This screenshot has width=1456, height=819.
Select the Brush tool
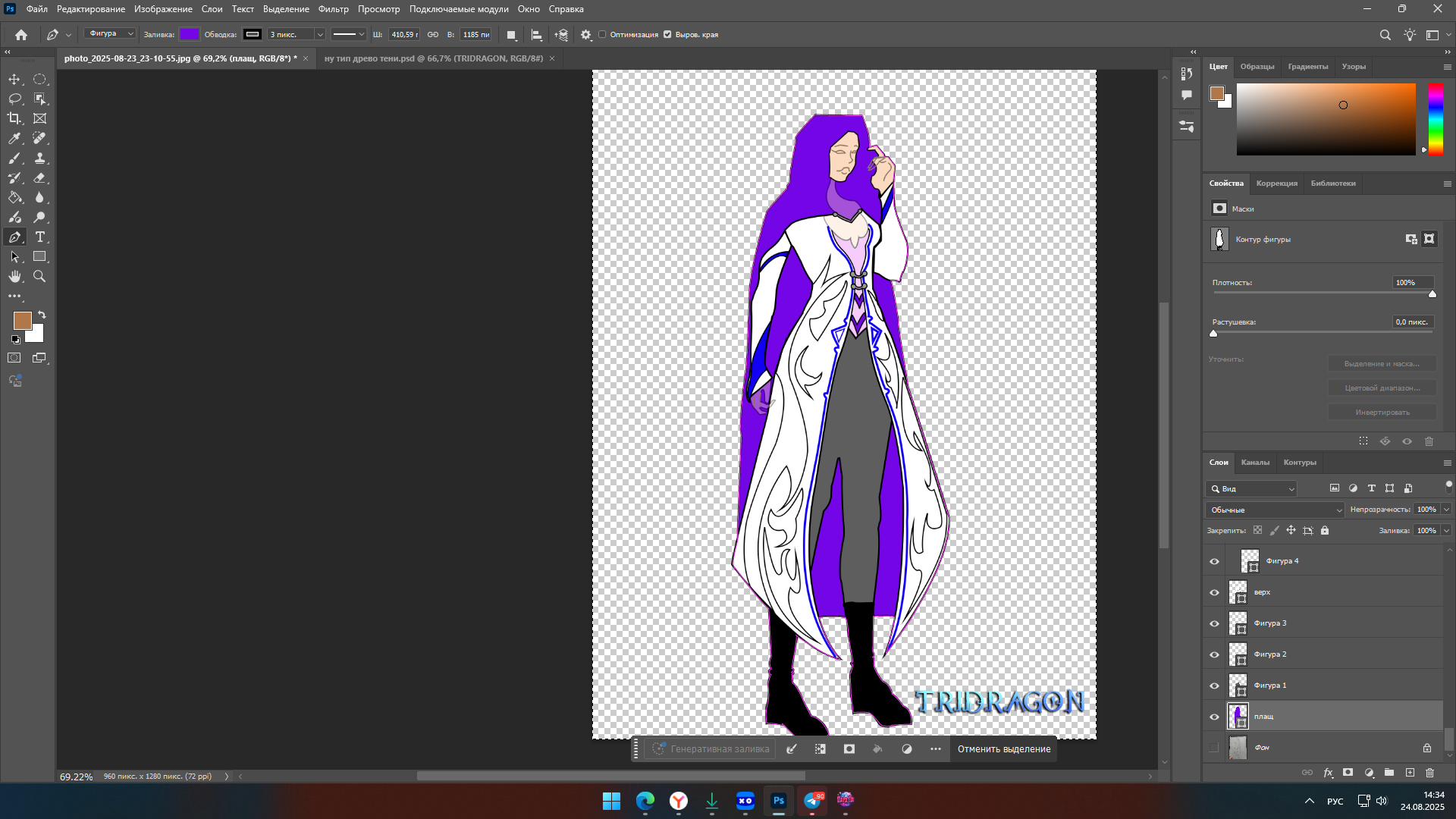coord(14,158)
